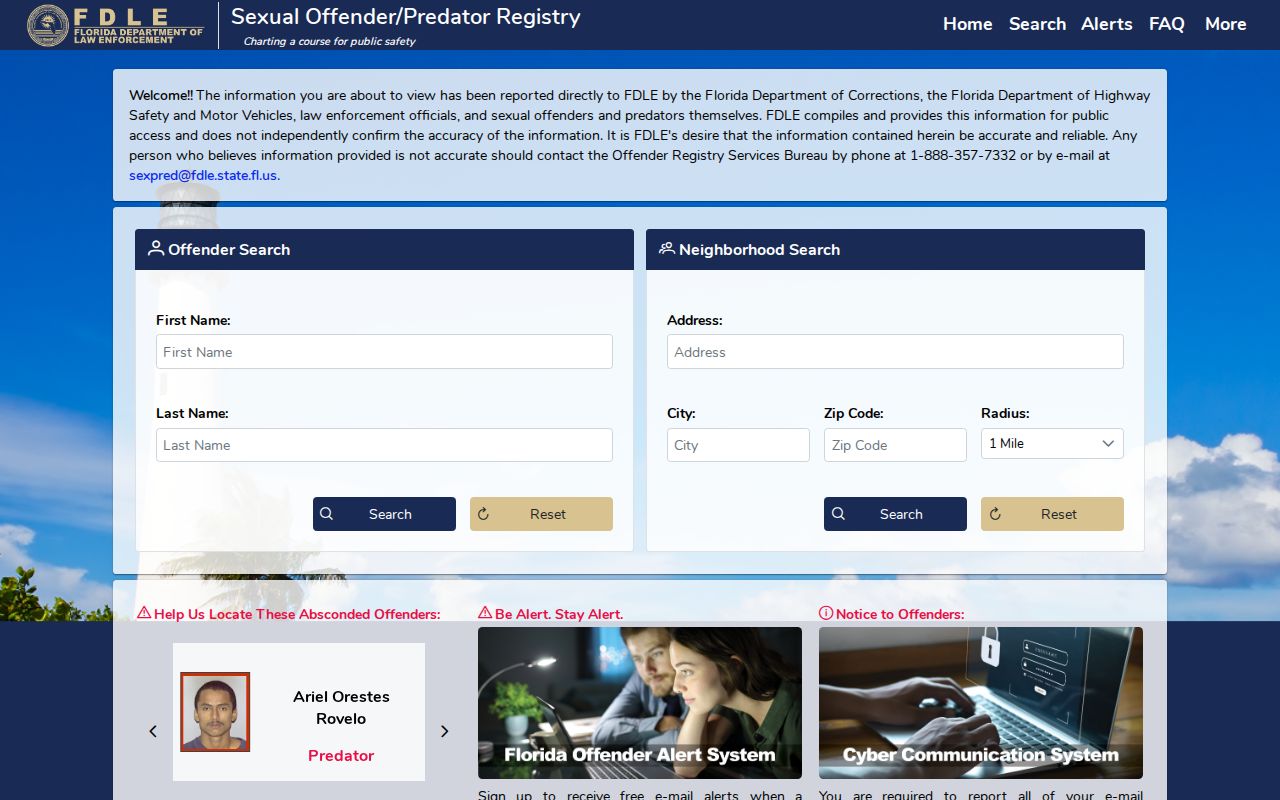Open the More navigation menu

1226,24
